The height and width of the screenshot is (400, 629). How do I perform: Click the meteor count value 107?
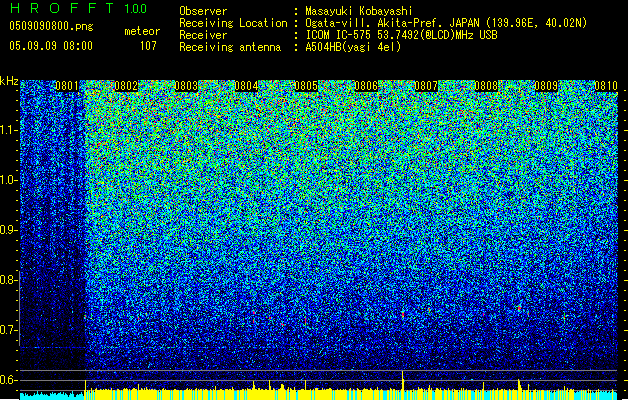[148, 46]
